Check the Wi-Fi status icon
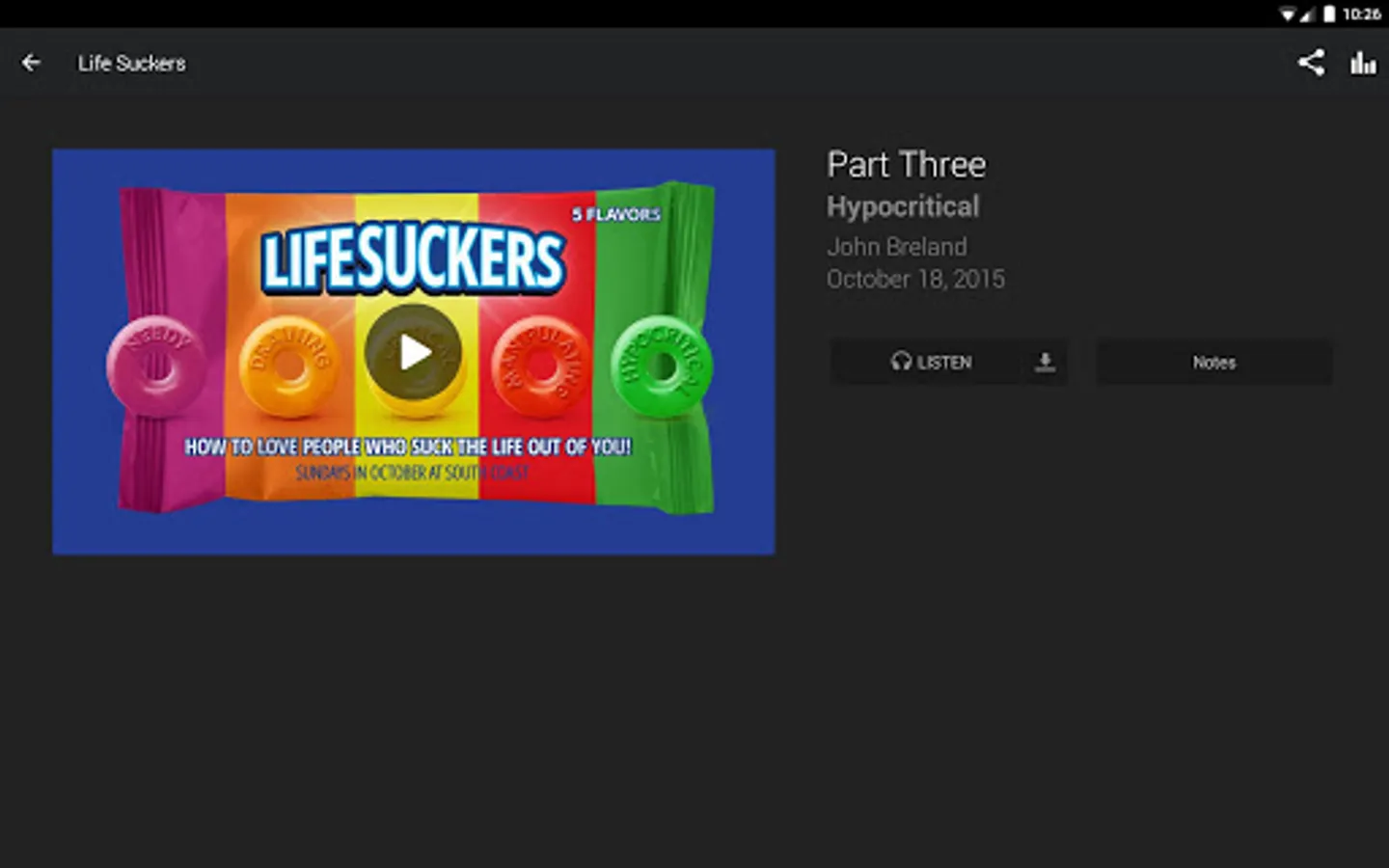 tap(1288, 14)
